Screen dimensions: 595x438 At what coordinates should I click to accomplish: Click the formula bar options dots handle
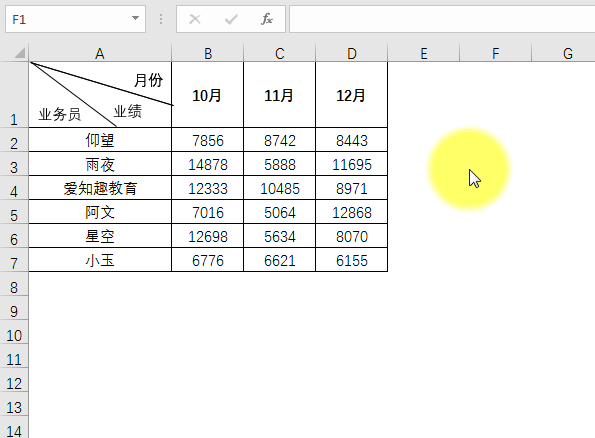click(x=161, y=19)
